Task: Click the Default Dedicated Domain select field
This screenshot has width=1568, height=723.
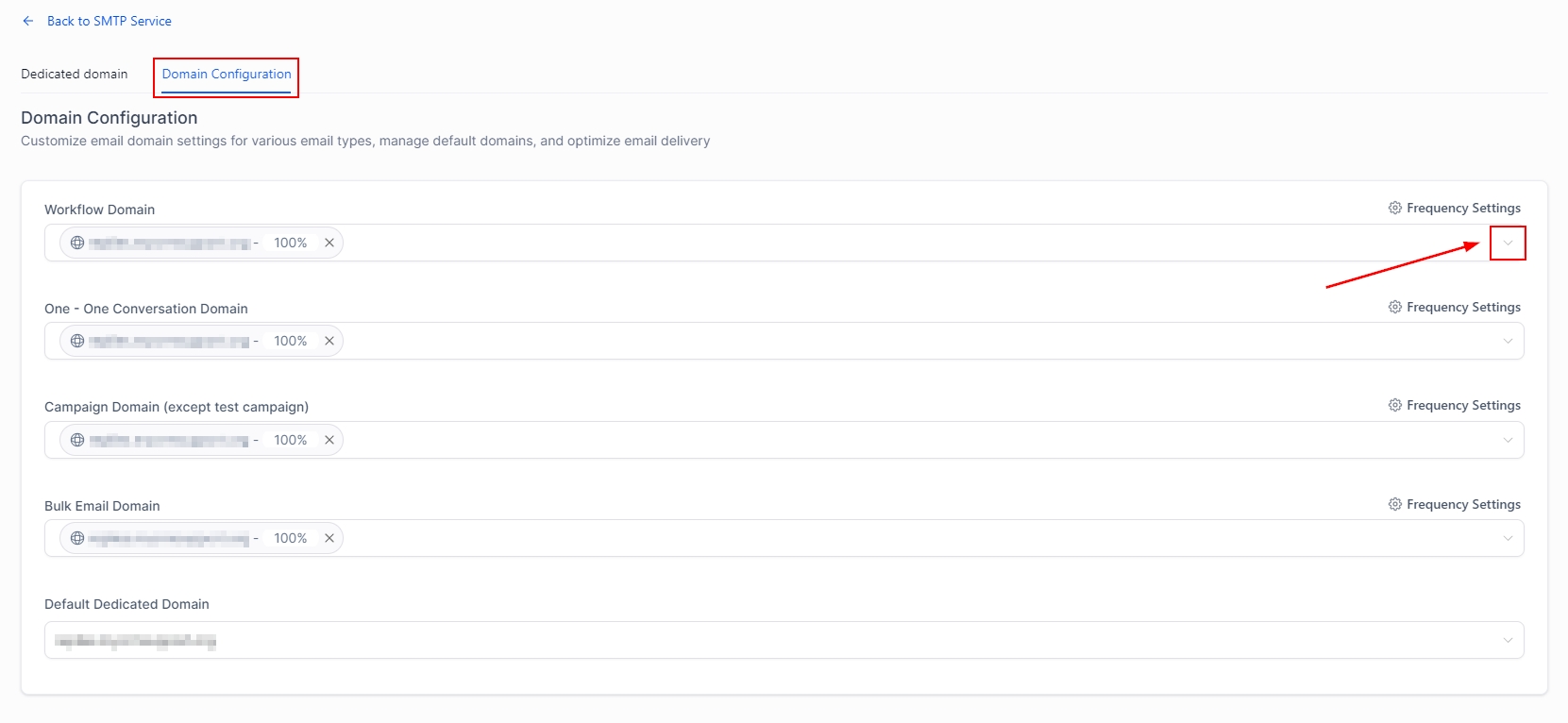Action: (x=784, y=640)
